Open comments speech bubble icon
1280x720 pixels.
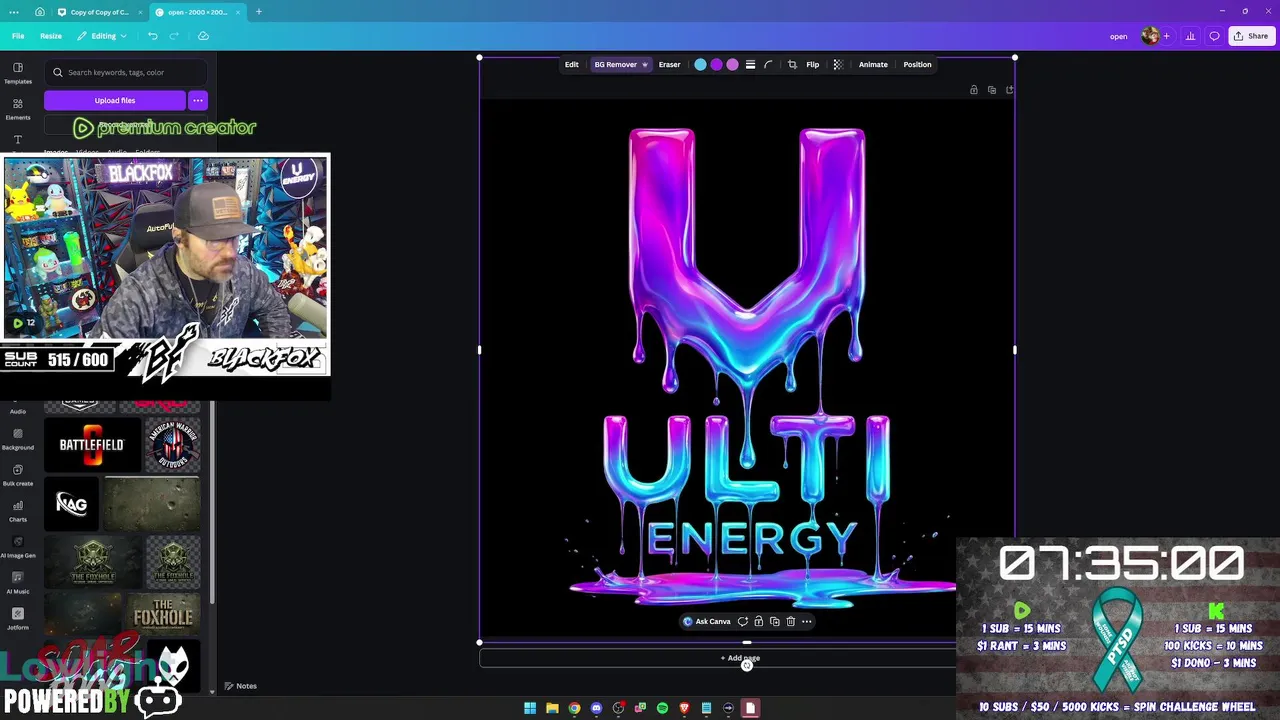click(1214, 36)
